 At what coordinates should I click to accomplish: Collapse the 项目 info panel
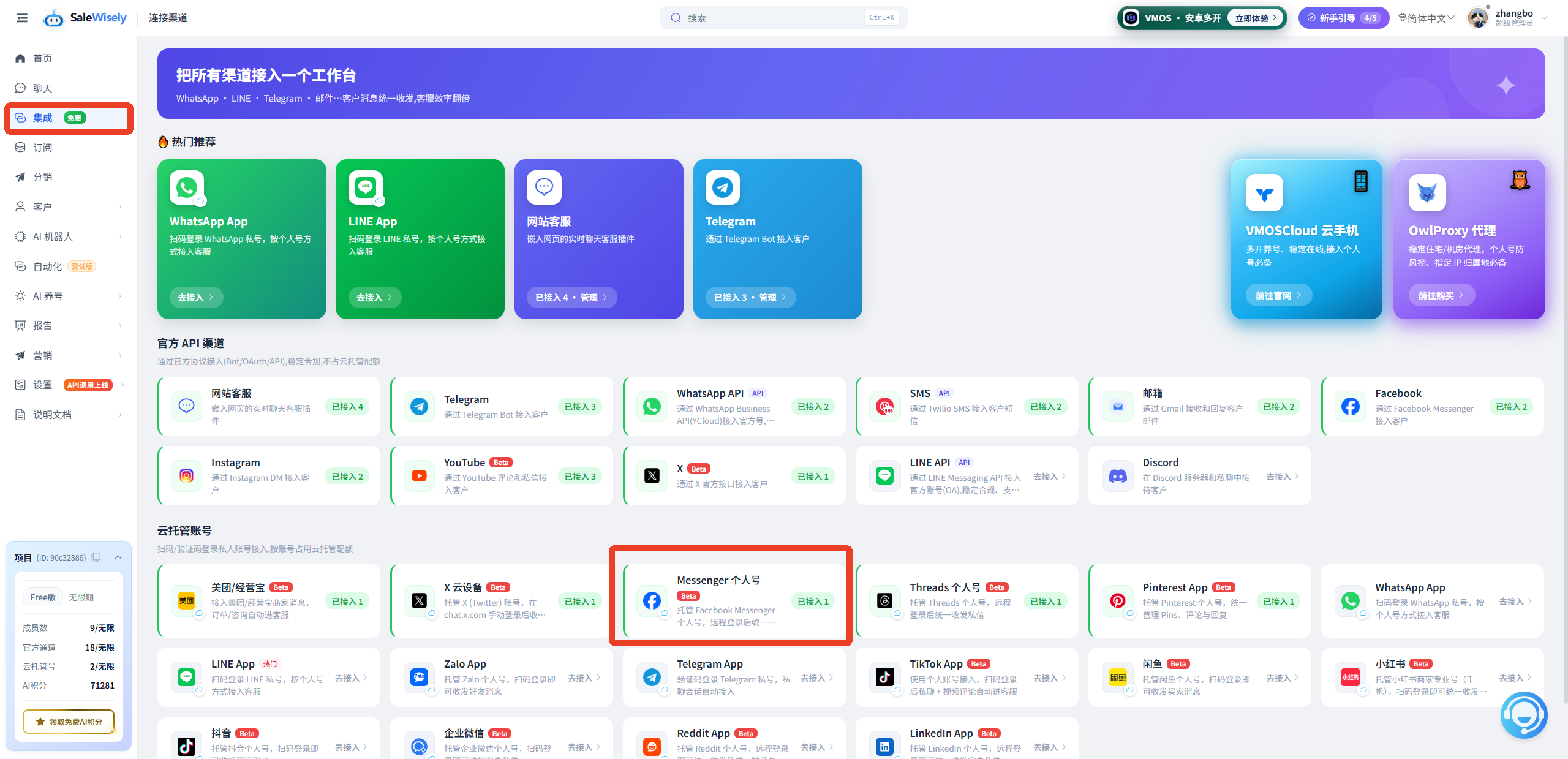point(118,557)
